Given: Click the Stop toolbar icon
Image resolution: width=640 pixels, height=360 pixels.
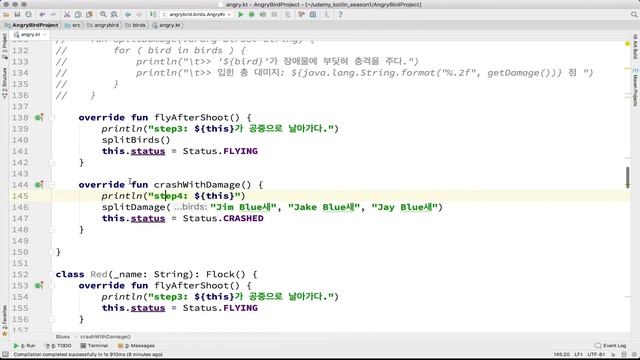Looking at the screenshot, I should (274, 14).
